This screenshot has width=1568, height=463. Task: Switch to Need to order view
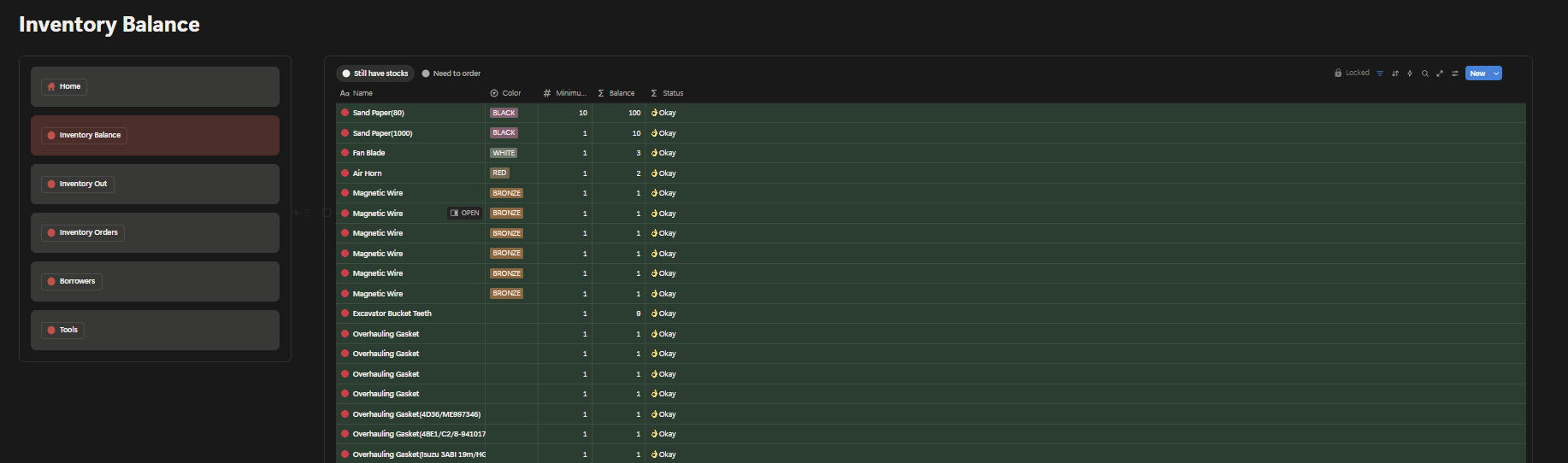[x=451, y=73]
